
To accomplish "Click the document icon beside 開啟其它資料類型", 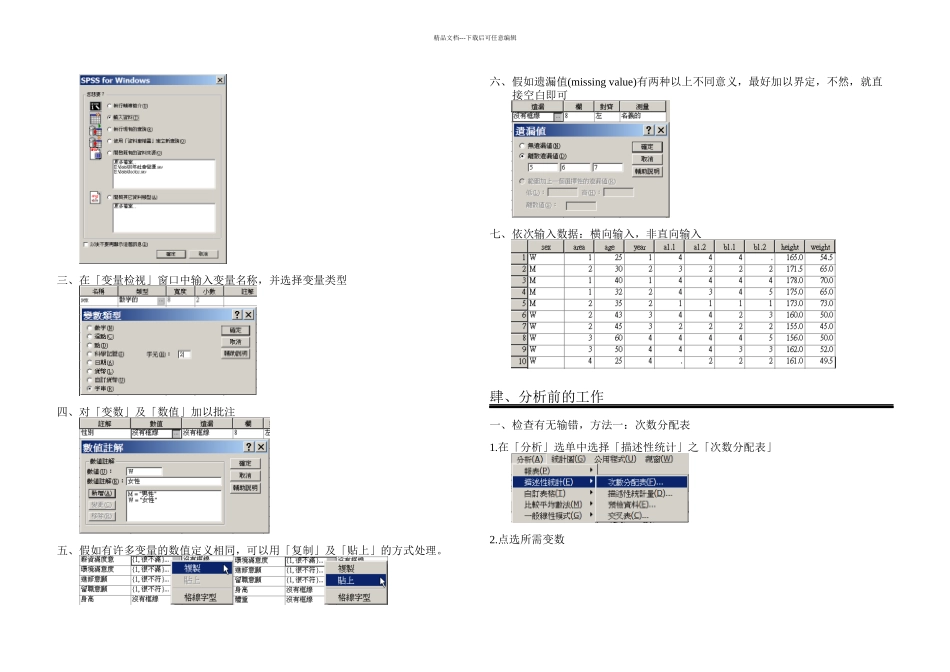I will [95, 198].
